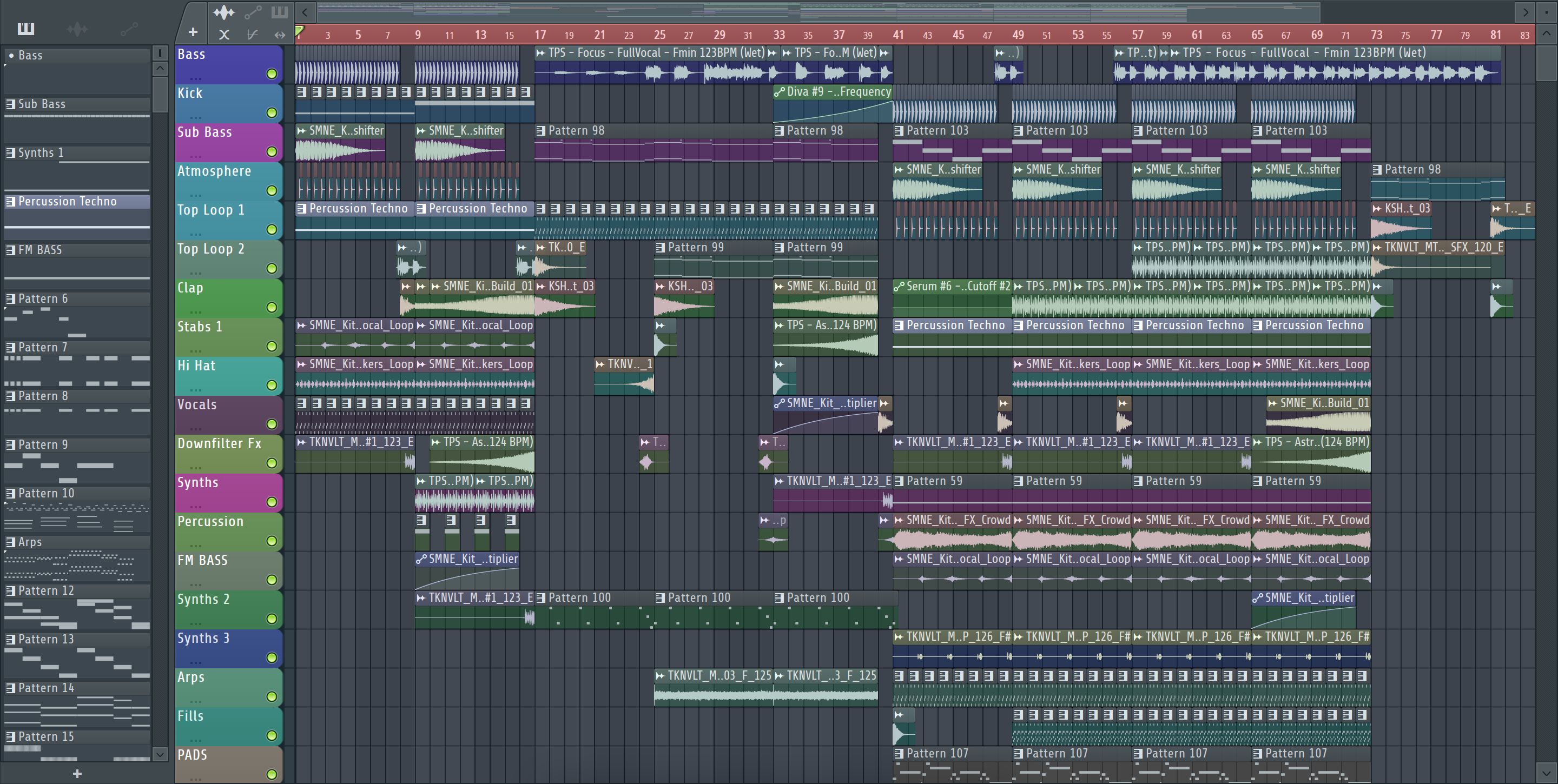Image resolution: width=1558 pixels, height=784 pixels.
Task: Show automation clips in the picker panel
Action: [129, 29]
